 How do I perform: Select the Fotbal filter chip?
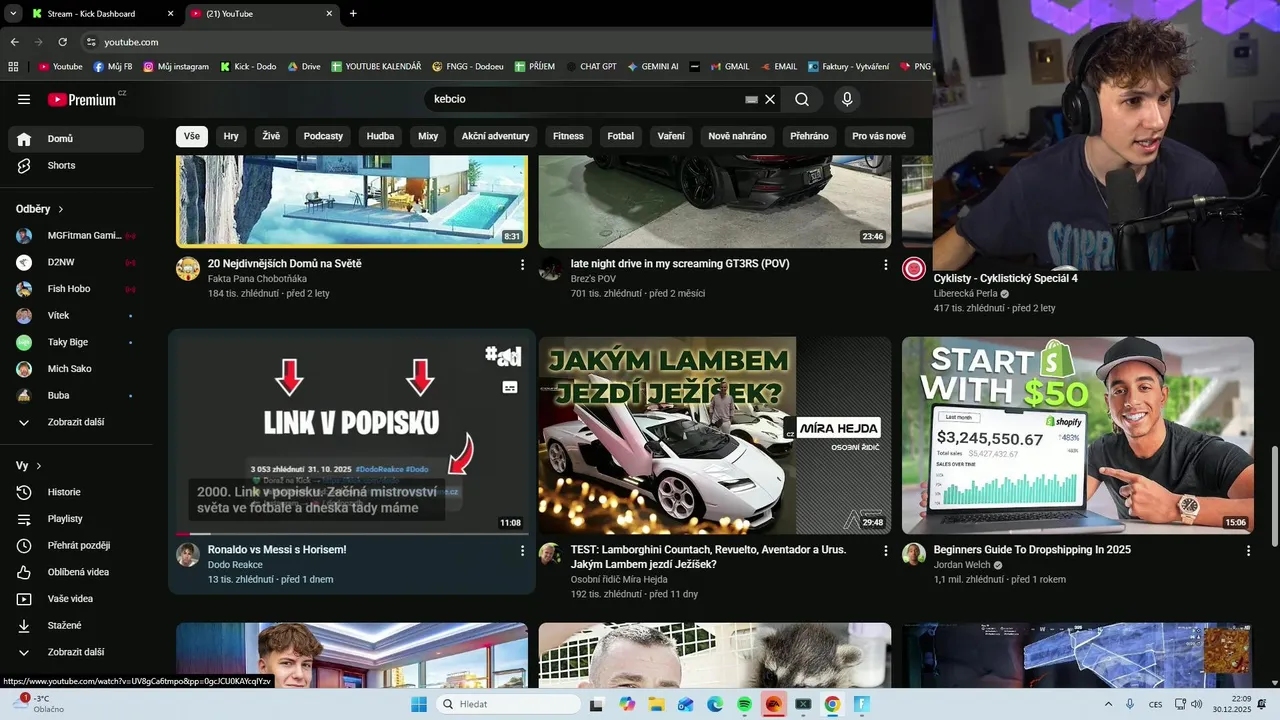click(x=621, y=136)
